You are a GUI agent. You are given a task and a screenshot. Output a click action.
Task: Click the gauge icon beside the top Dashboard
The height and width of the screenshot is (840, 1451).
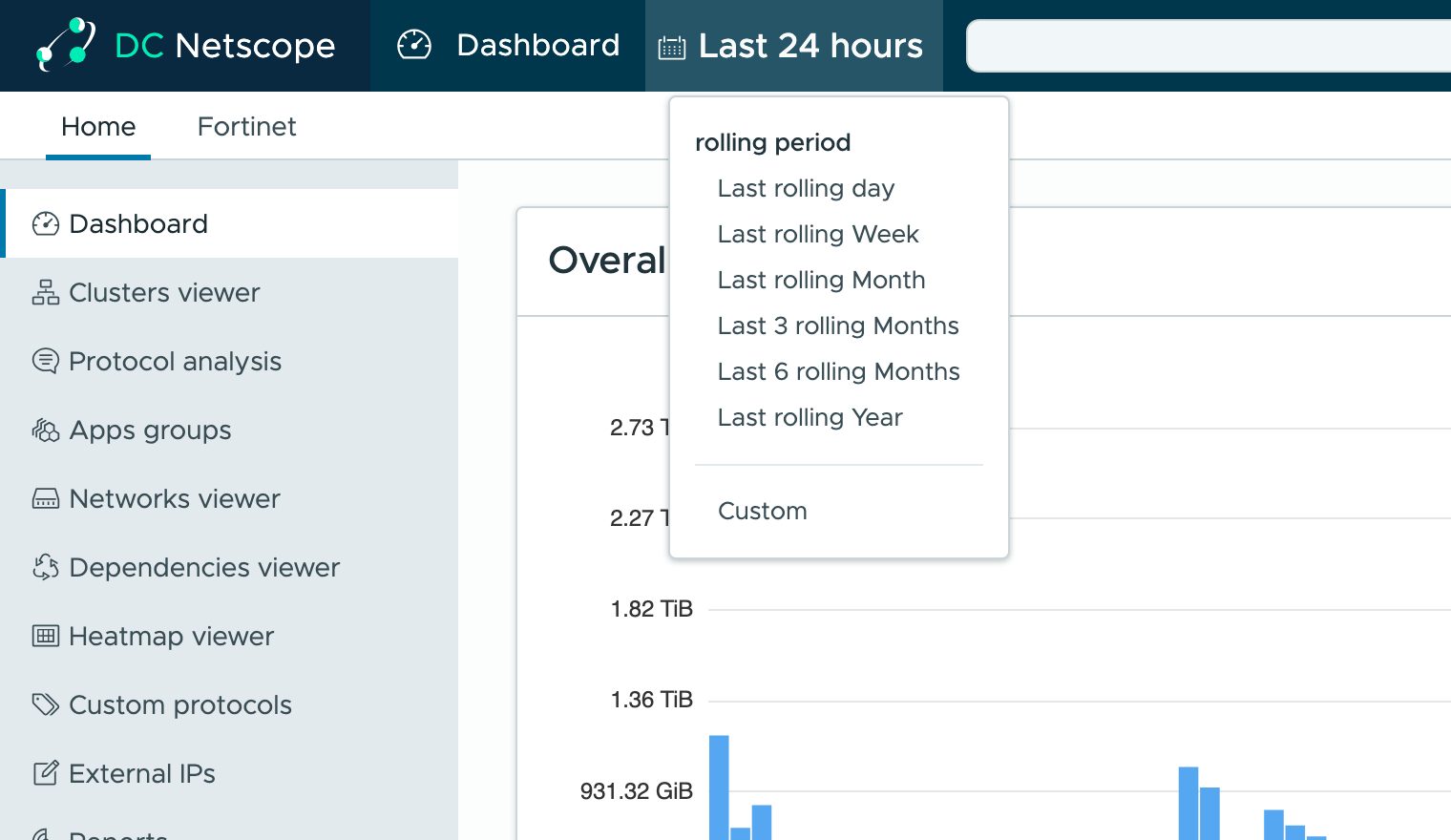[414, 45]
